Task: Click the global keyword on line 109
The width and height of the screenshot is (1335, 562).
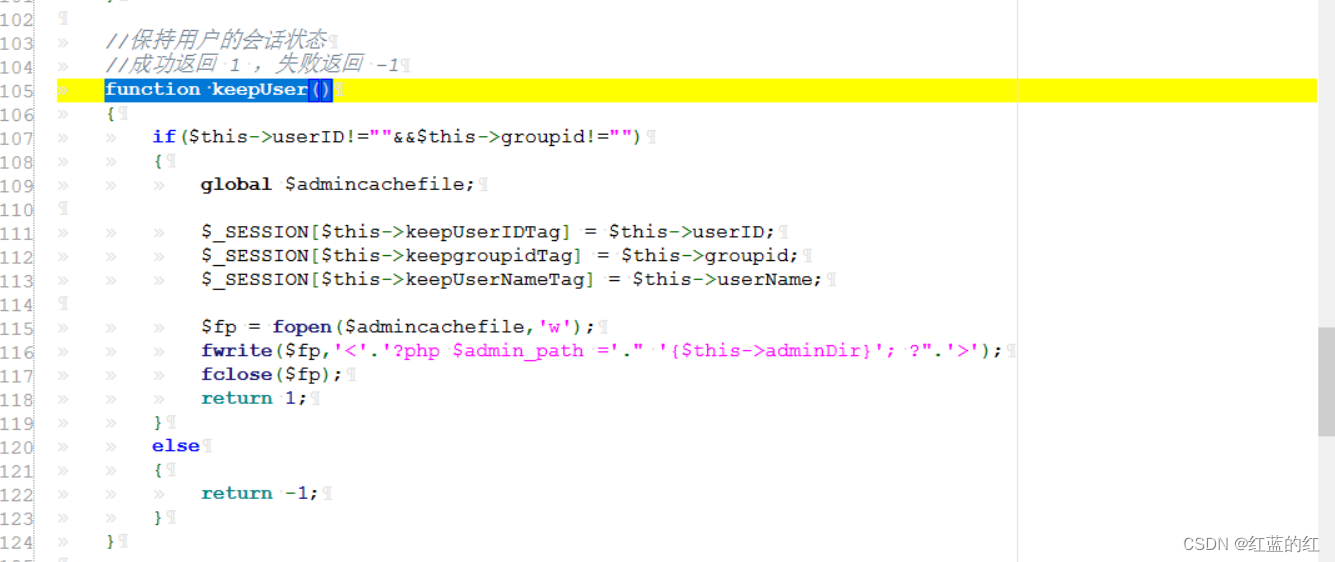Action: [236, 184]
